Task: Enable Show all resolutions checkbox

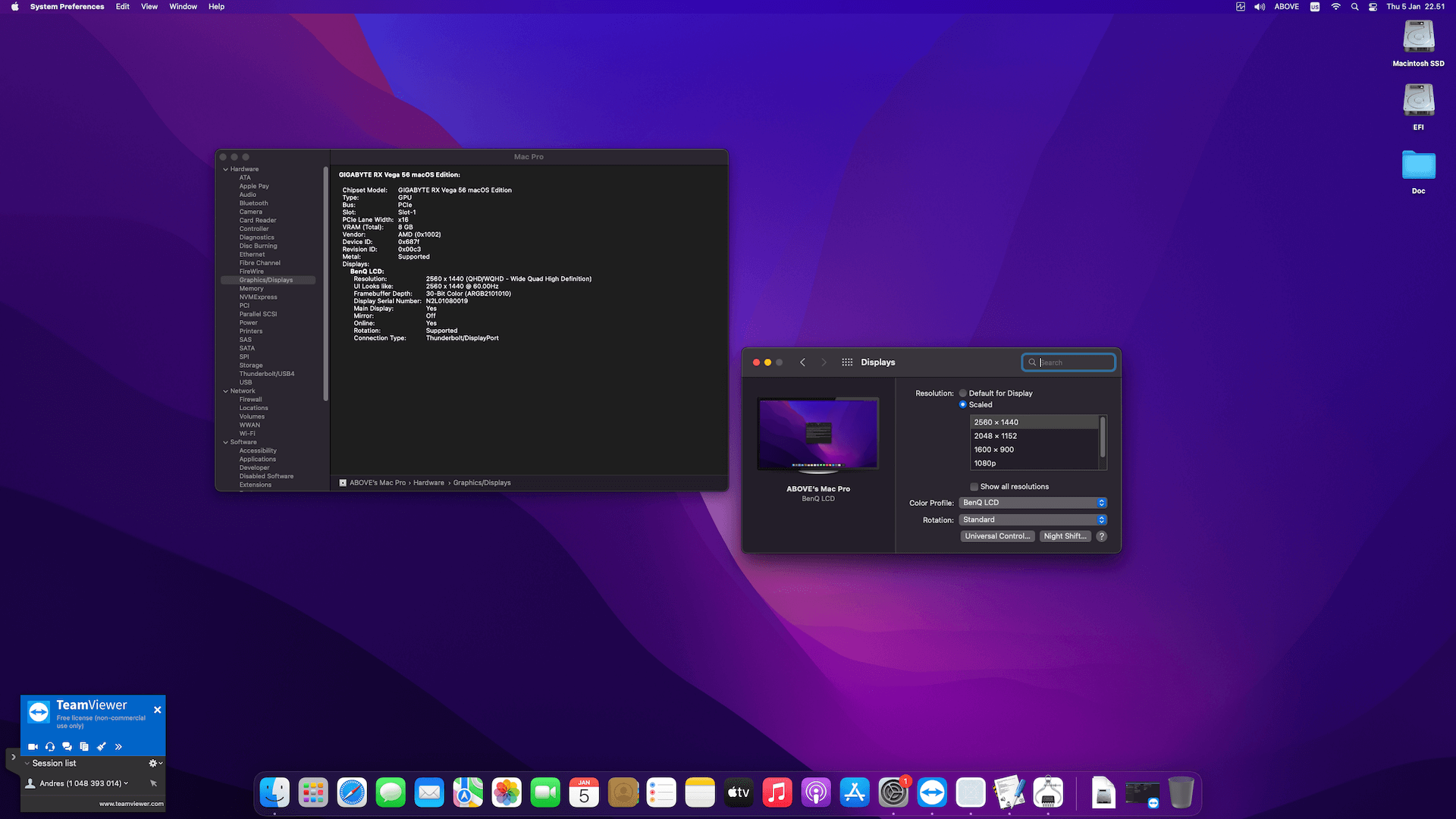Action: [x=974, y=487]
